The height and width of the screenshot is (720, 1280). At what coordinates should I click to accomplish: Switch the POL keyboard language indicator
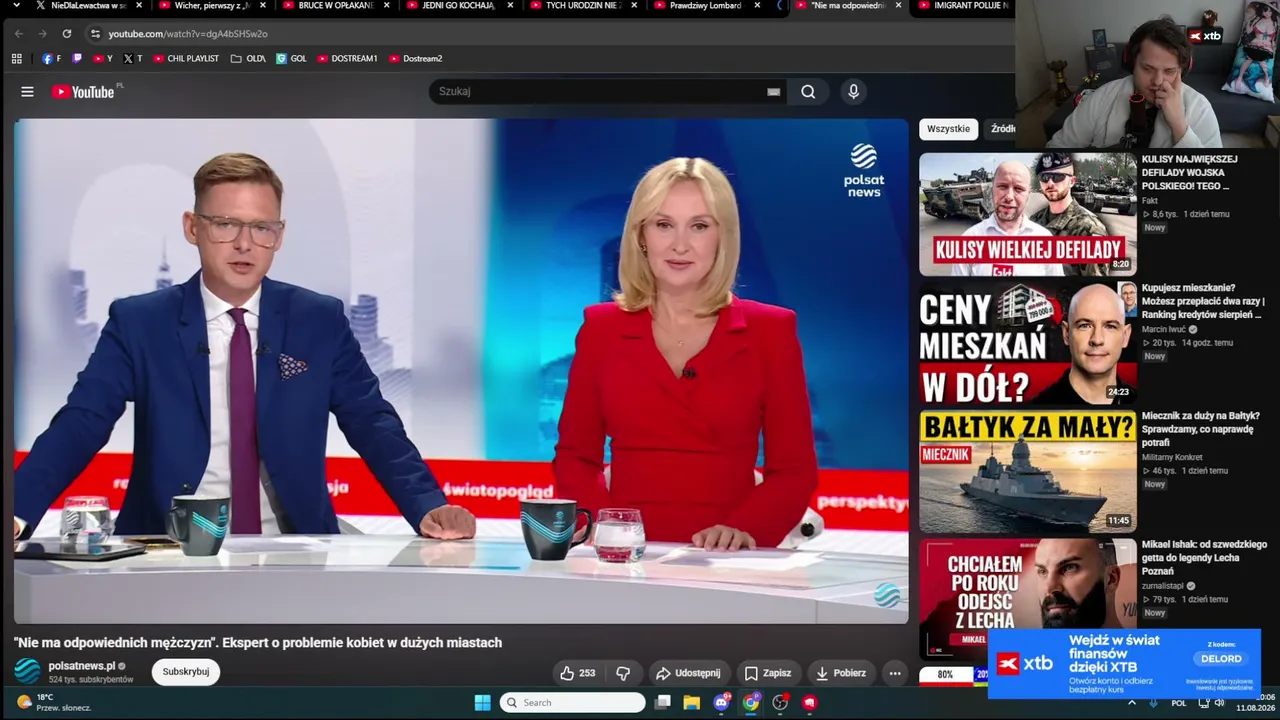1179,703
